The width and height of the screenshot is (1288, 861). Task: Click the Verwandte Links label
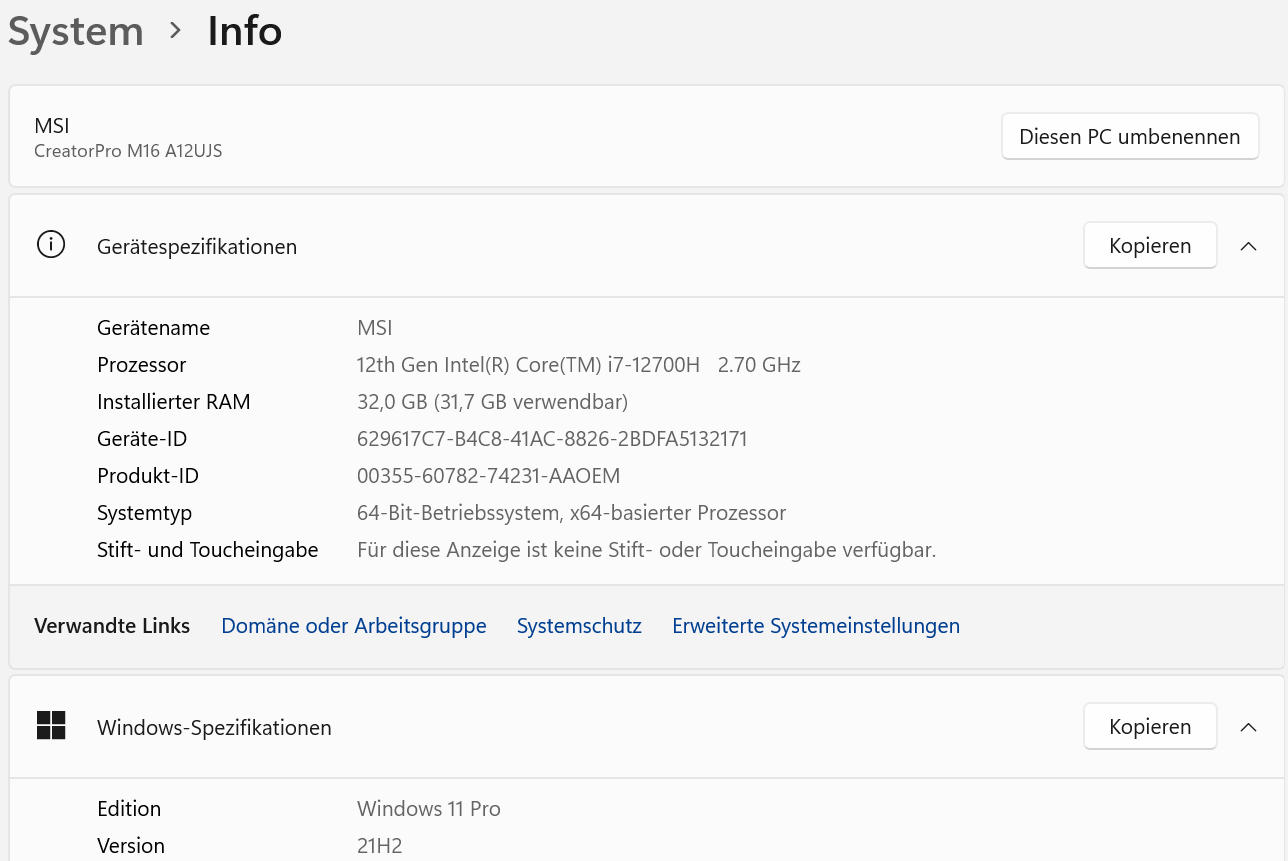(112, 626)
